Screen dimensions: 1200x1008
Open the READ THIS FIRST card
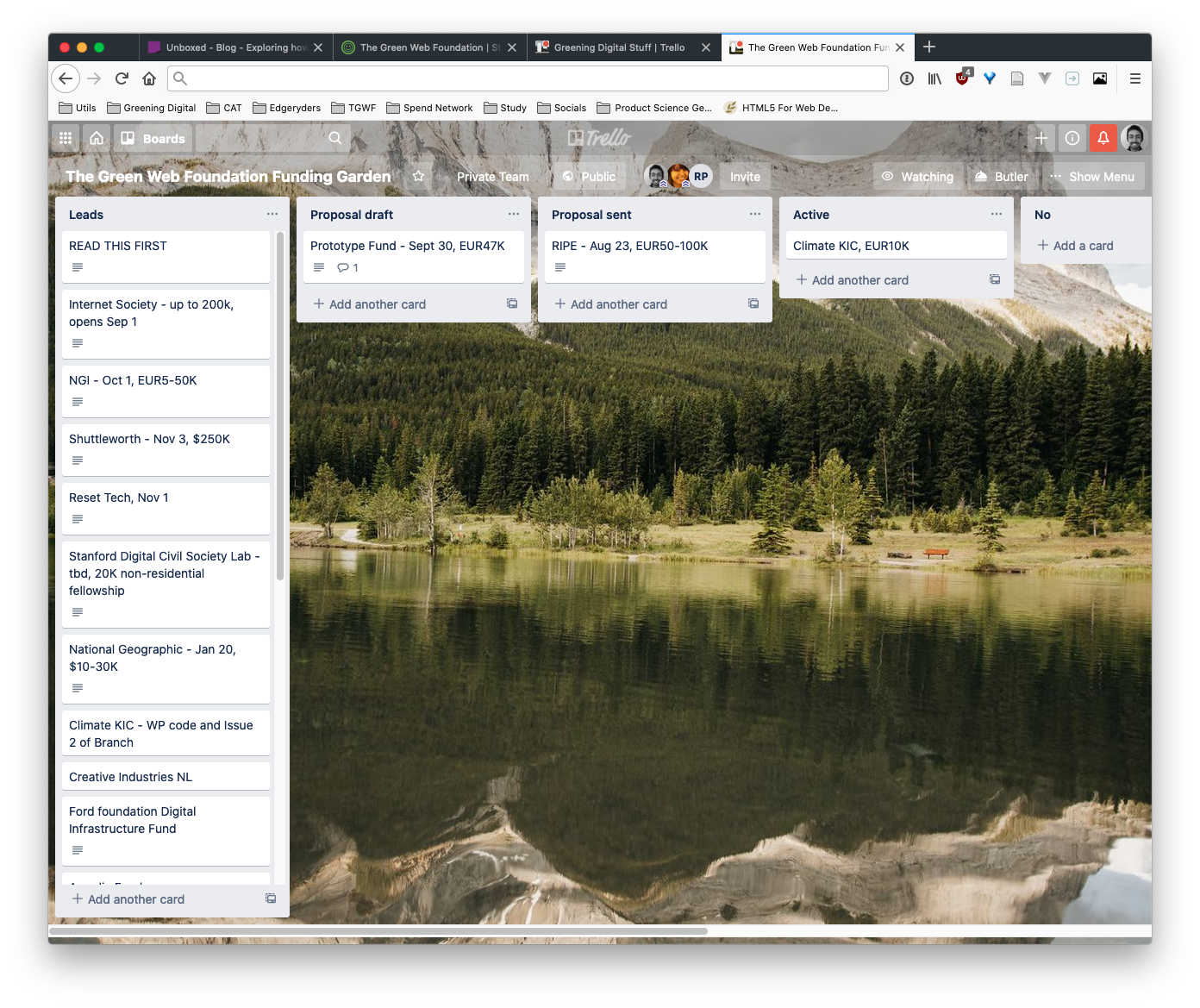pos(166,256)
